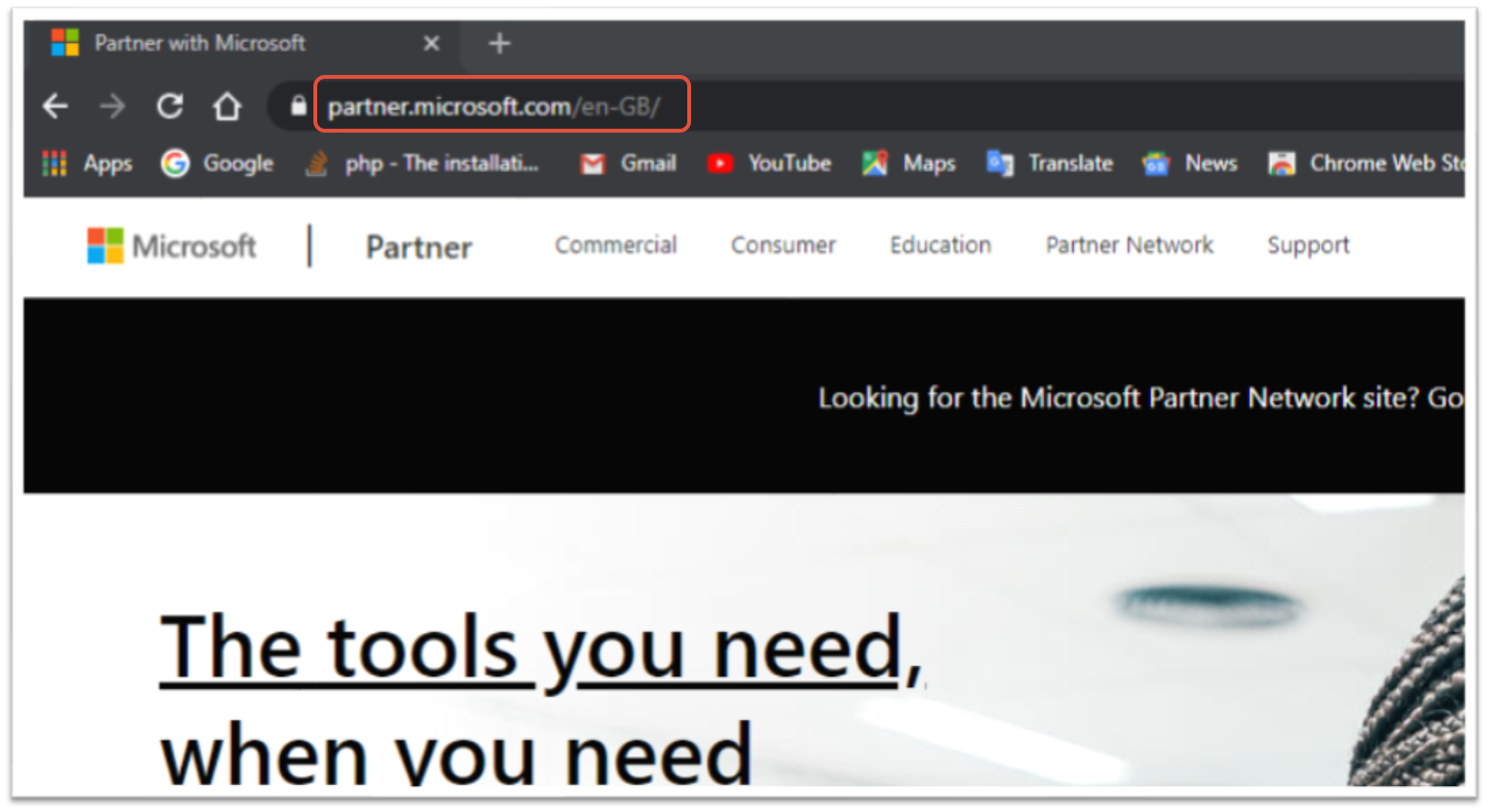Open the Translate bookmark
1488x812 pixels.
click(x=1050, y=163)
